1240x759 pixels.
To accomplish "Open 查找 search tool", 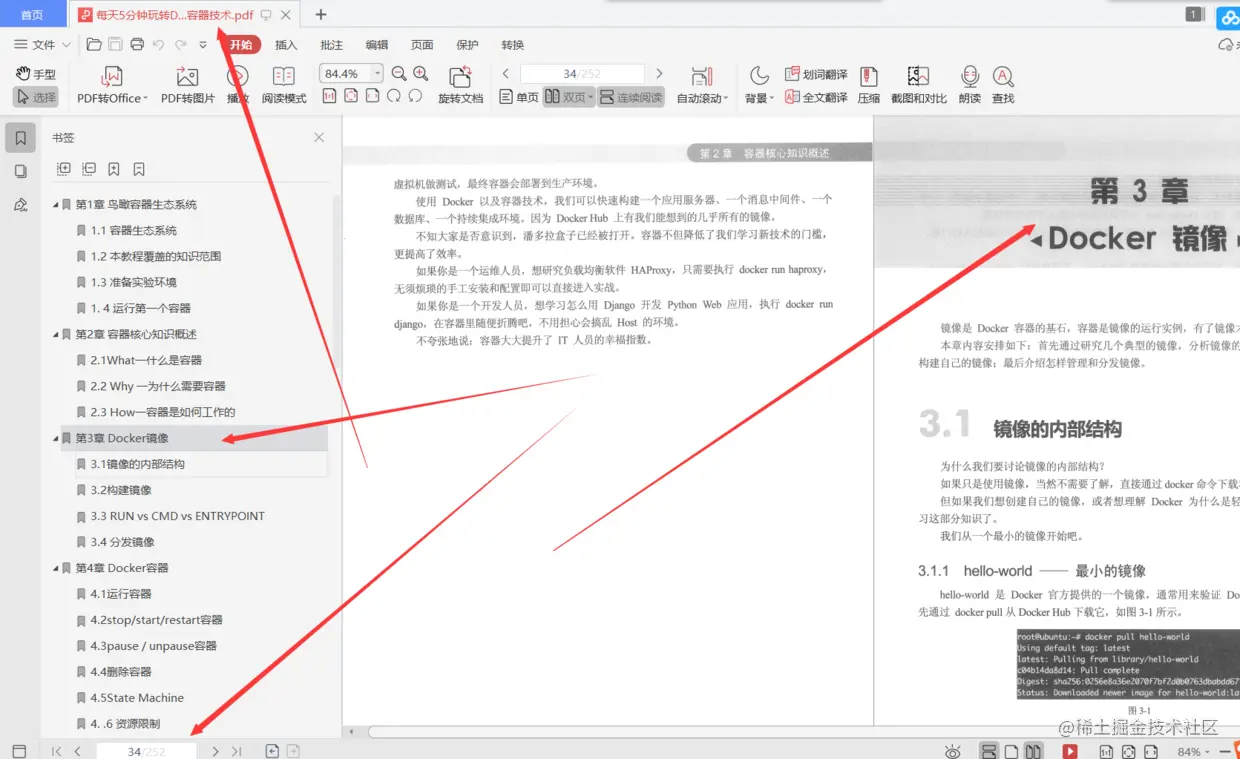I will point(1003,85).
